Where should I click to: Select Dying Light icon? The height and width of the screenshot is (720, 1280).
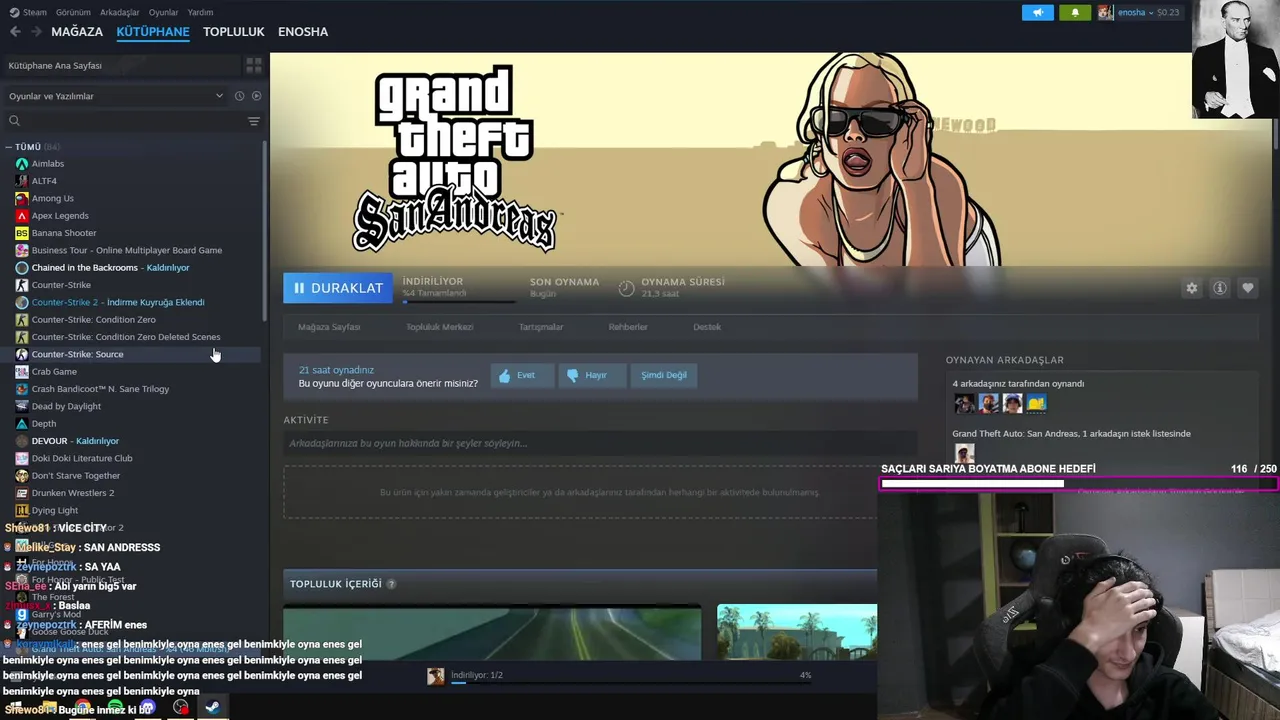(22, 510)
